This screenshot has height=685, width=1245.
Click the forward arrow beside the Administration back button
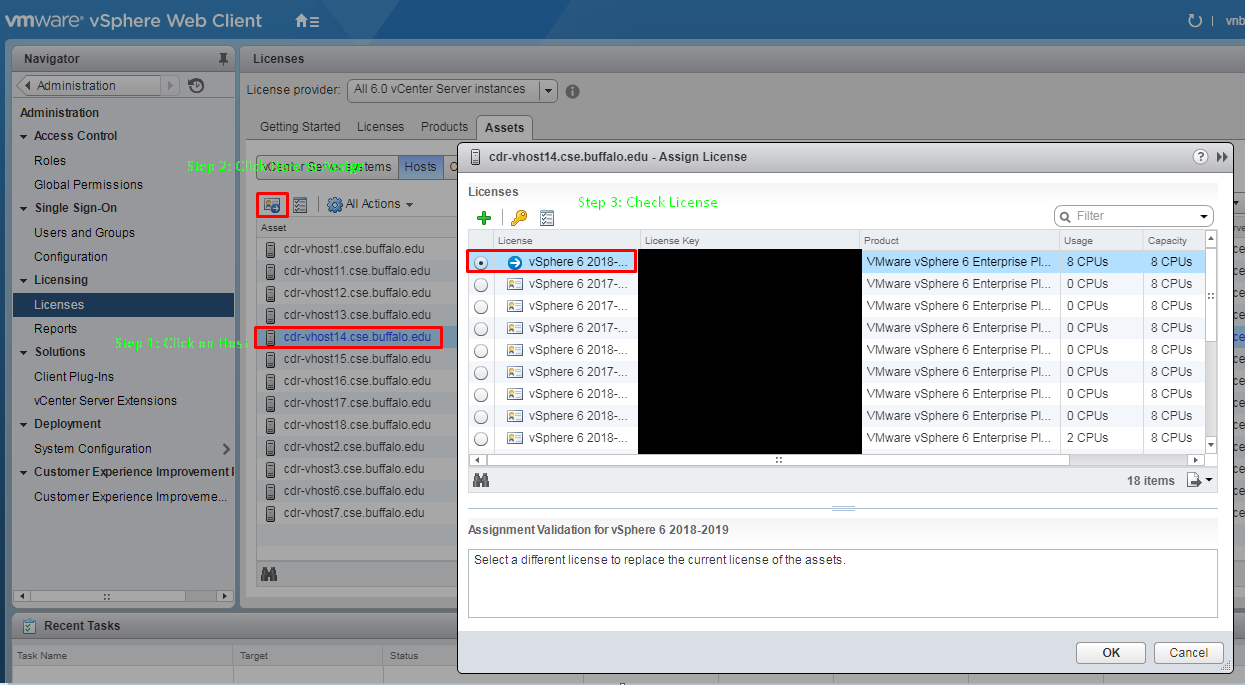click(x=171, y=86)
